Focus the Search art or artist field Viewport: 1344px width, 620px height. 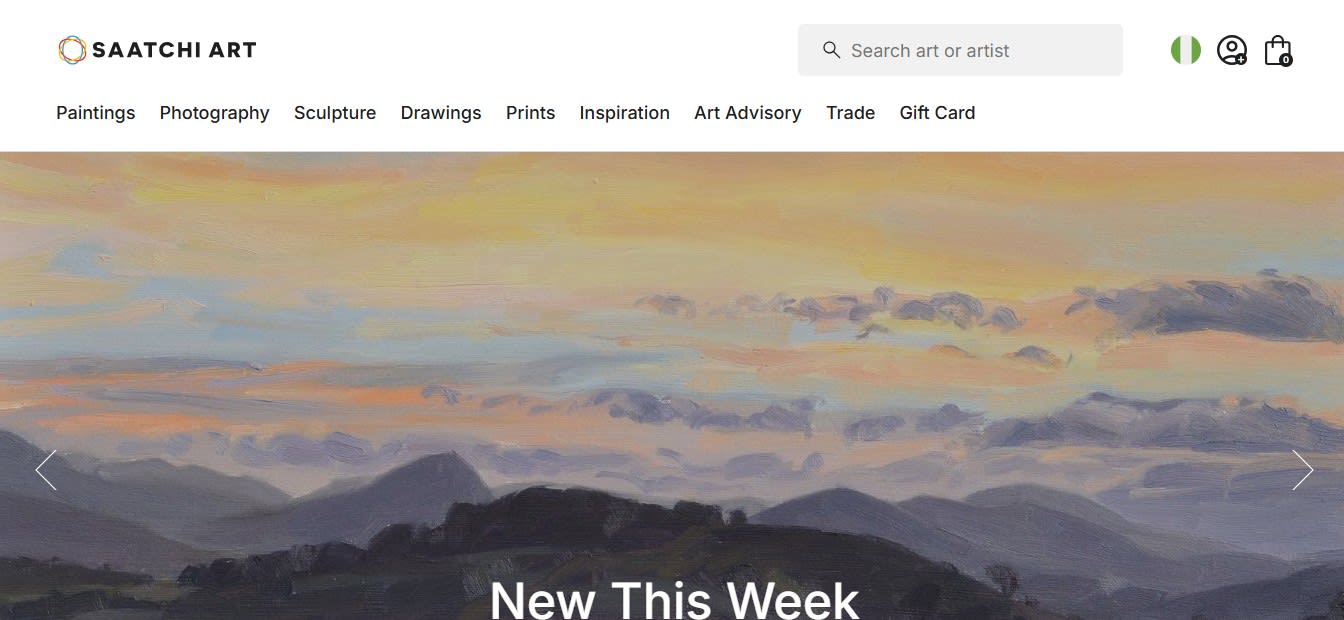pyautogui.click(x=960, y=50)
